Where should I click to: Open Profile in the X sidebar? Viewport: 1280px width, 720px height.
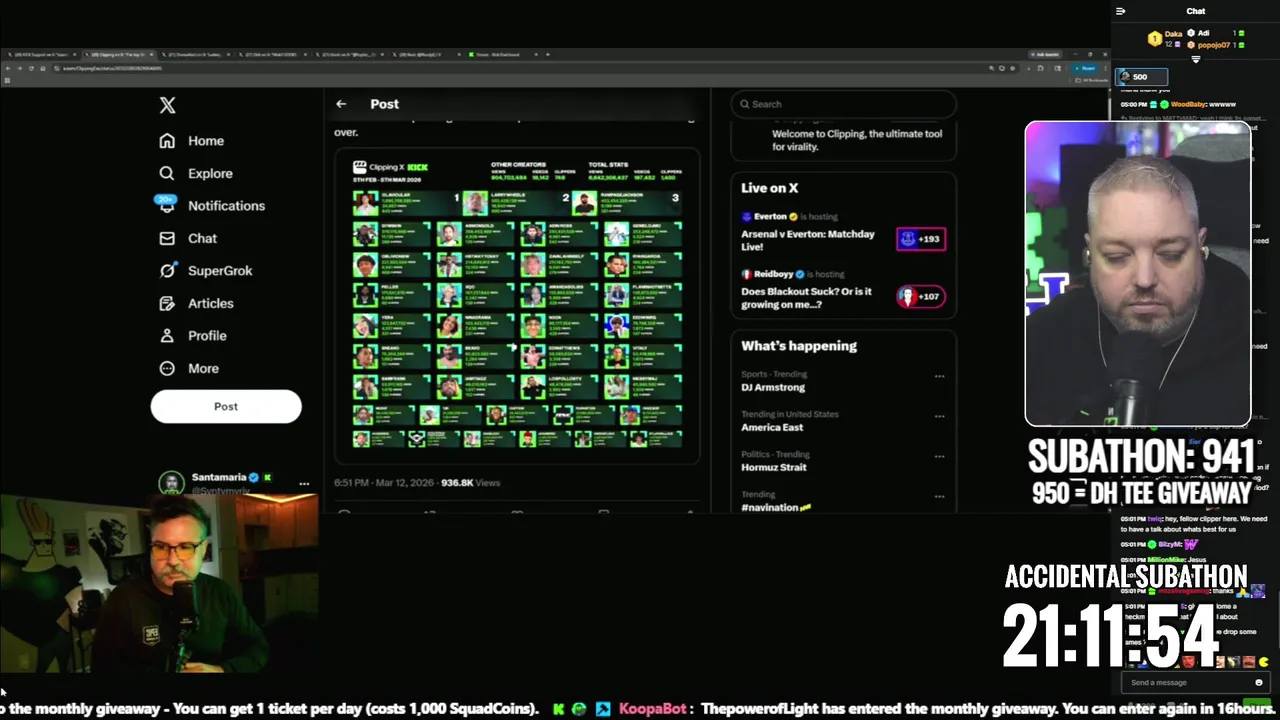pos(193,335)
